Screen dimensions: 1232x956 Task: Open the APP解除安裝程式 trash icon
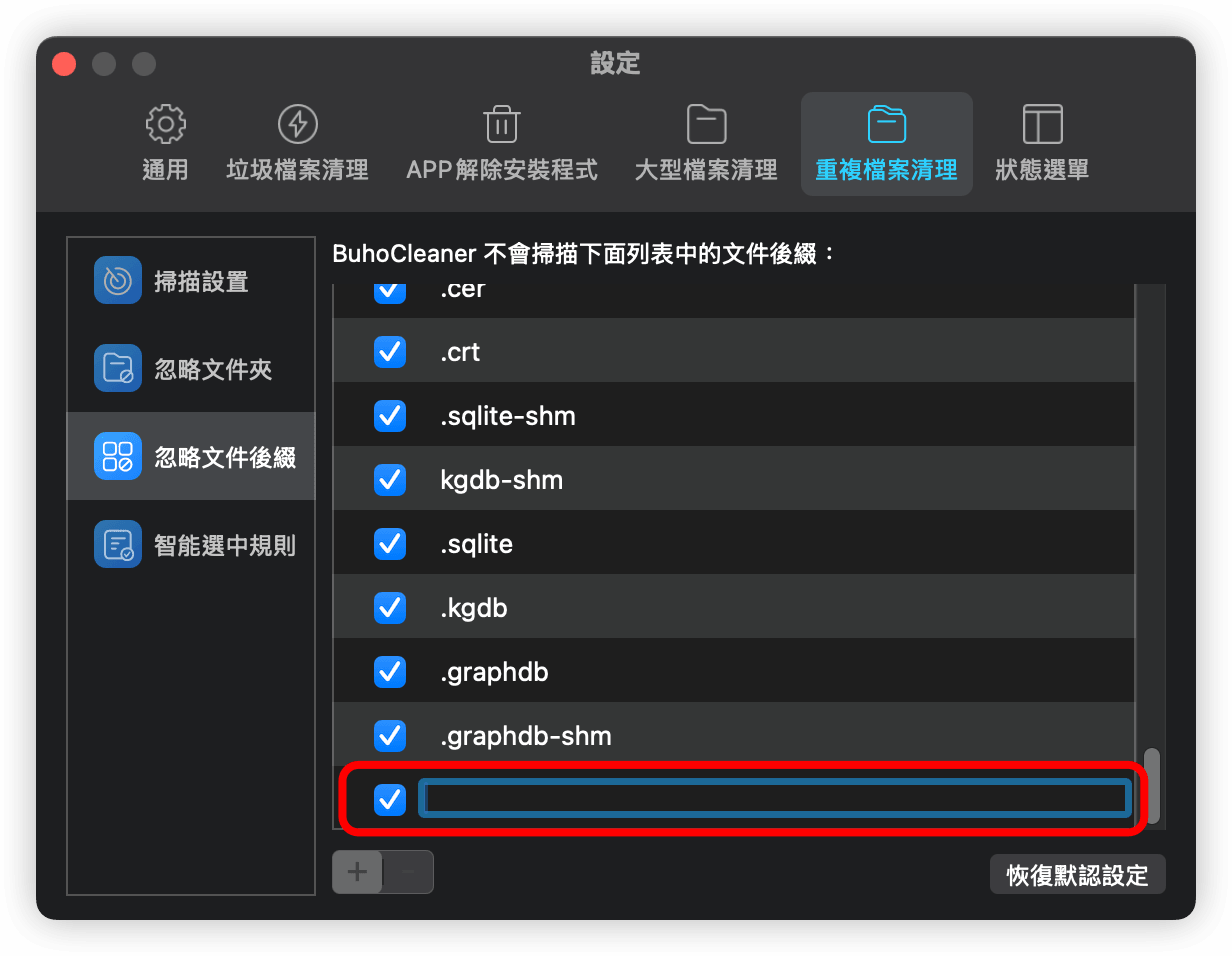click(501, 124)
